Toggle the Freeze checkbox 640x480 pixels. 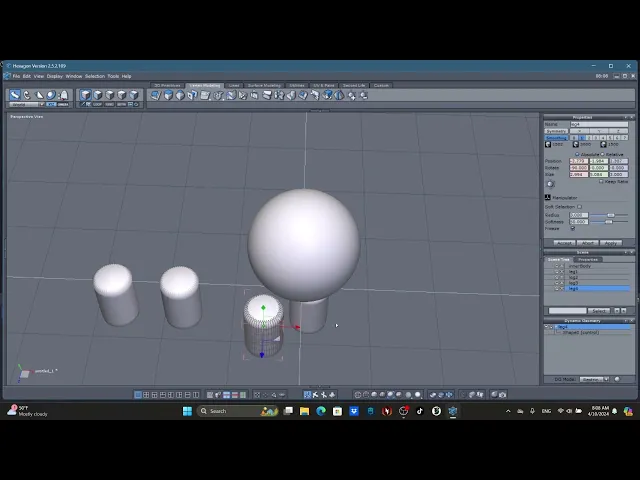(x=573, y=229)
